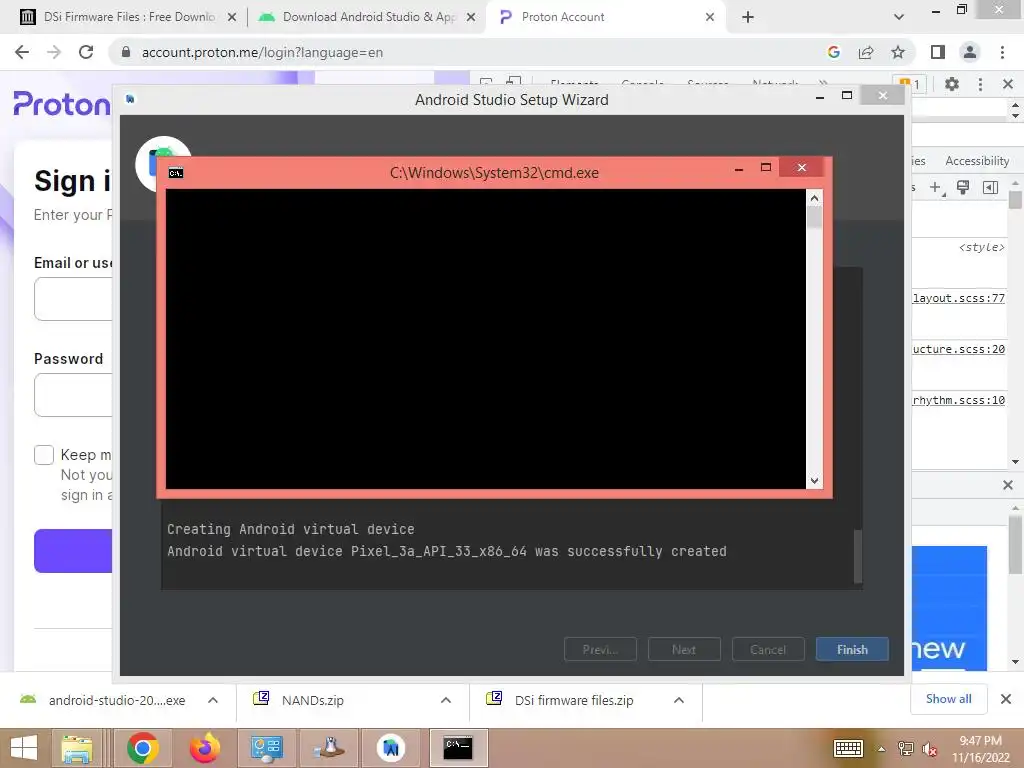Click the purple Sign in button
The image size is (1024, 768).
(x=73, y=551)
